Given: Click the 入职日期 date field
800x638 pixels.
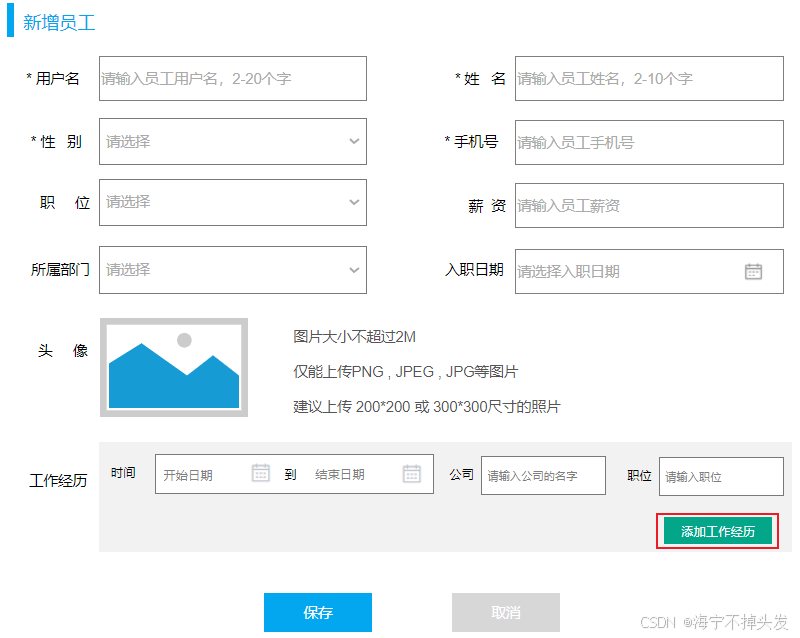Looking at the screenshot, I should pyautogui.click(x=649, y=272).
